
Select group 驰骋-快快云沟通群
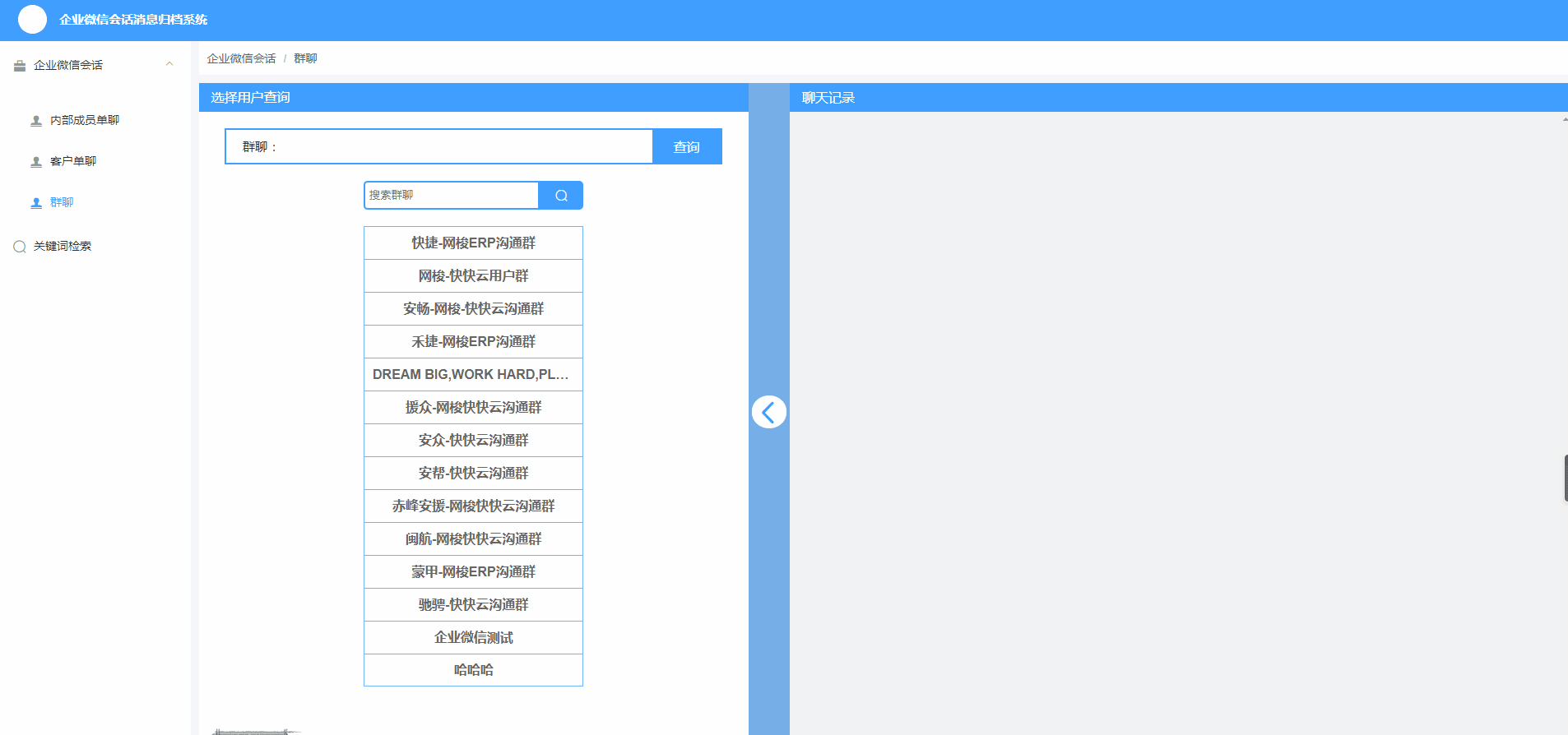pyautogui.click(x=473, y=605)
